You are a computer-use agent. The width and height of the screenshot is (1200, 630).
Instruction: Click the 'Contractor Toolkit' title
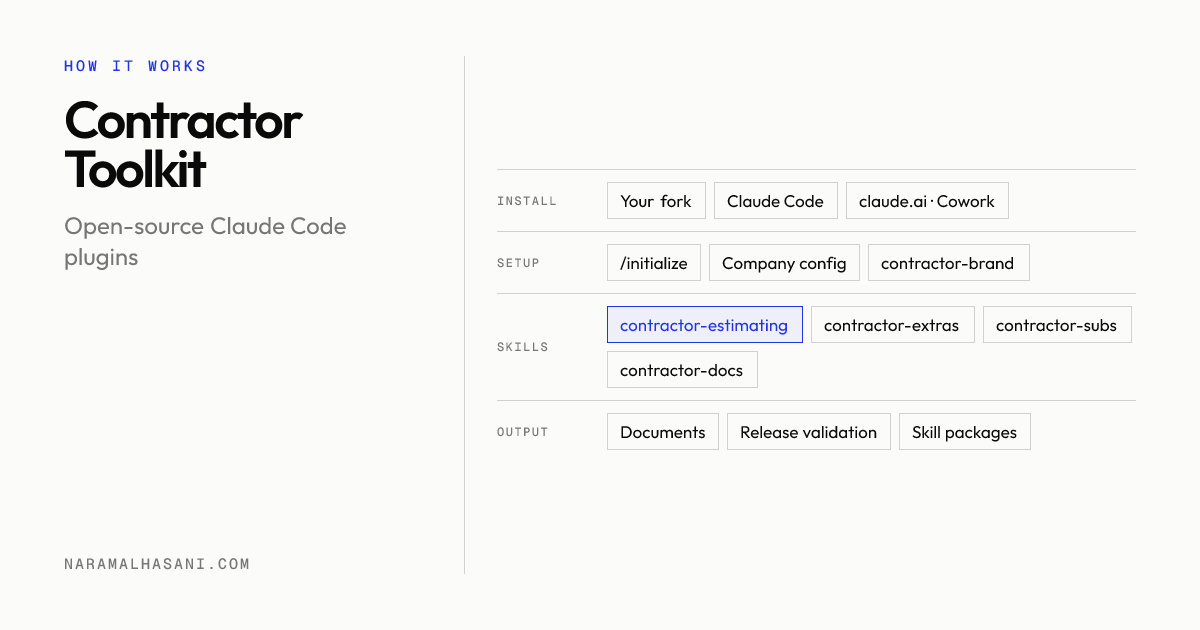click(x=183, y=146)
